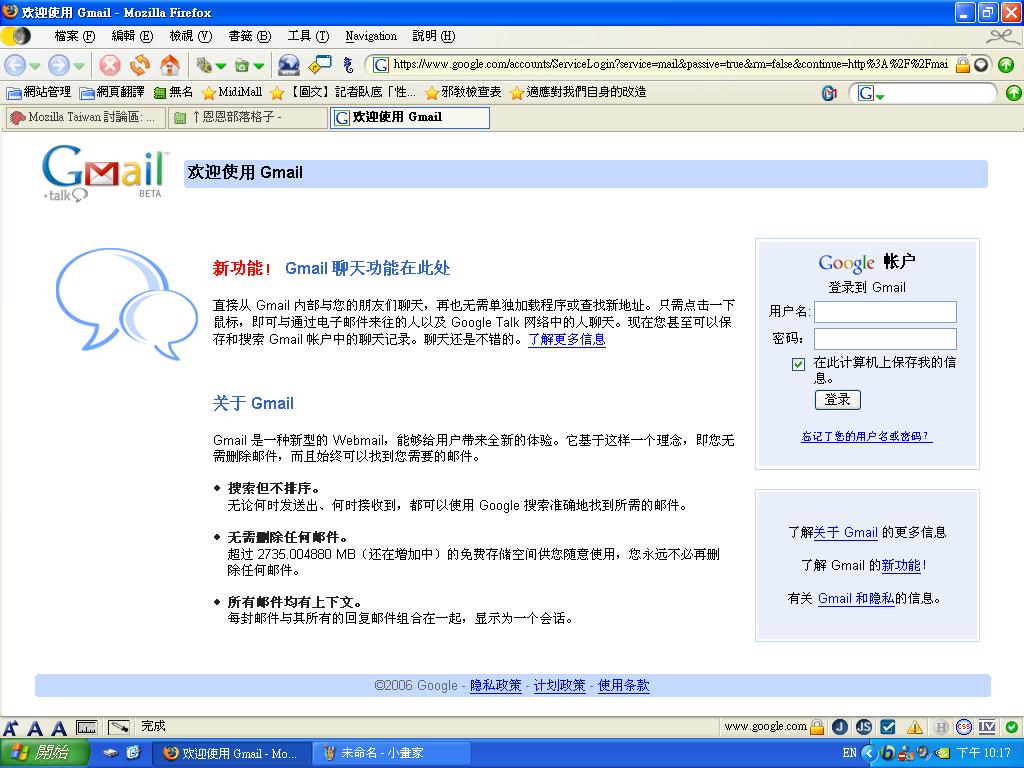Reload the page with the refresh icon

click(x=140, y=66)
